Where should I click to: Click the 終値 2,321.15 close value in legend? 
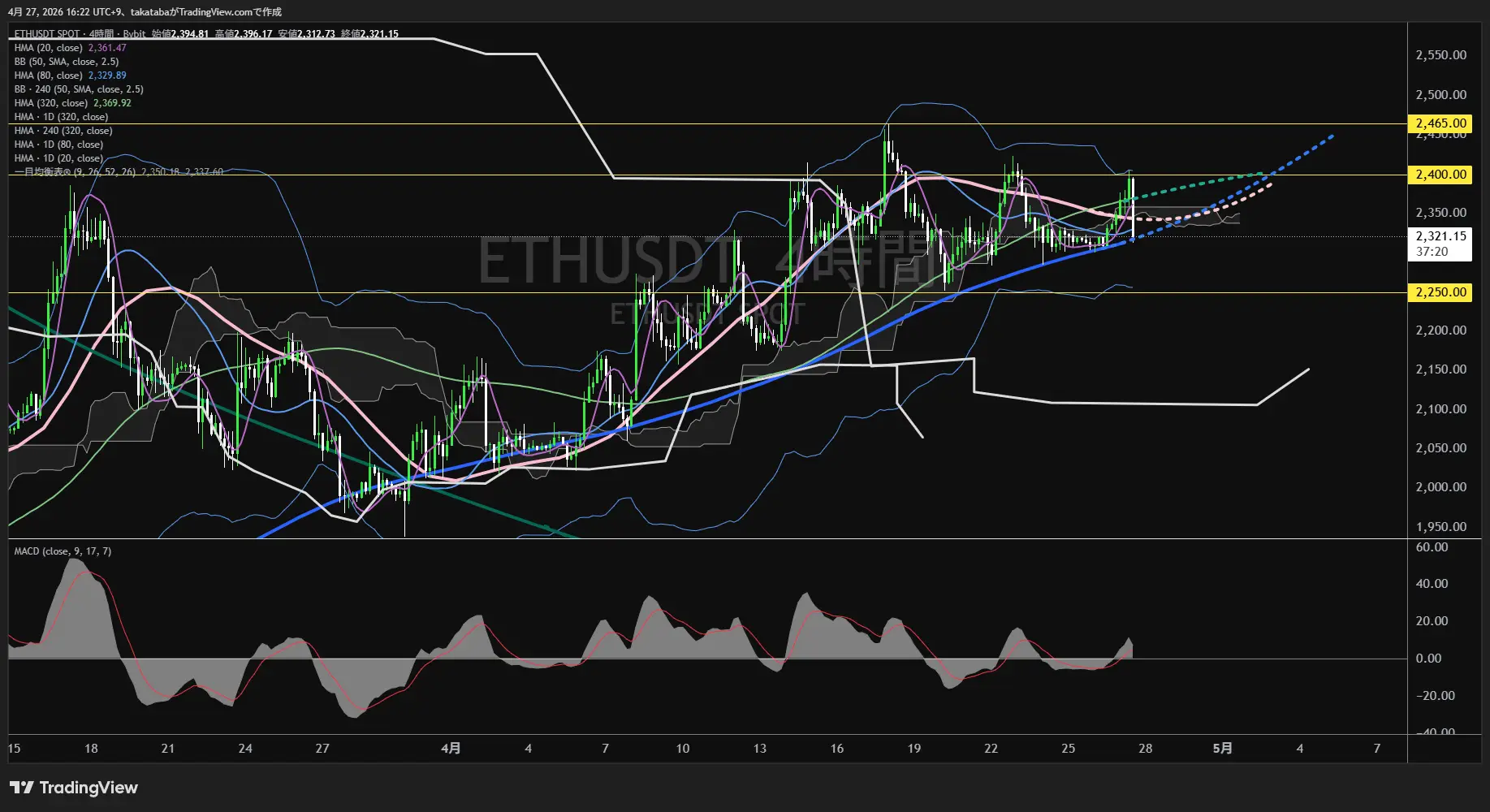369,34
